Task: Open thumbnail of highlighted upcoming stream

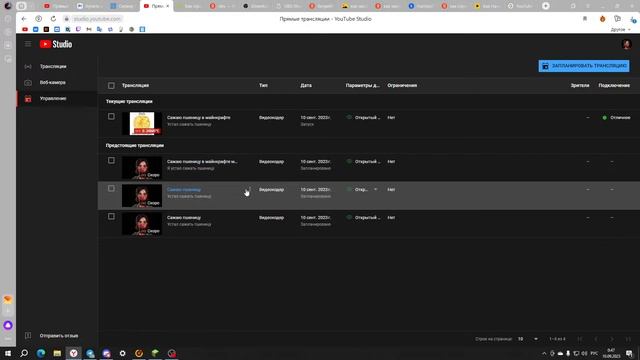Action: (x=142, y=196)
